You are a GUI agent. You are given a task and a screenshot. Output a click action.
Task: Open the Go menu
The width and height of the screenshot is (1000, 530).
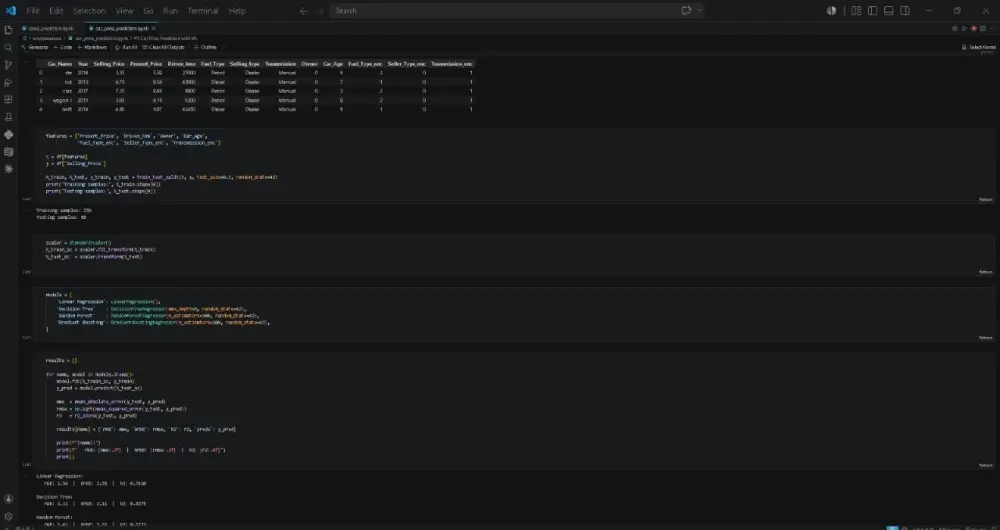(x=148, y=11)
